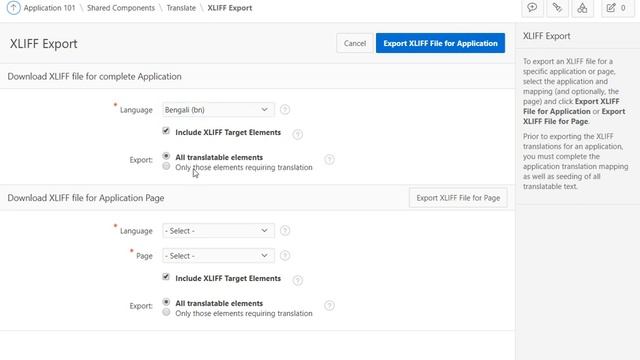The width and height of the screenshot is (640, 360).
Task: Click the XLIFF Export help panel title
Action: 547,36
